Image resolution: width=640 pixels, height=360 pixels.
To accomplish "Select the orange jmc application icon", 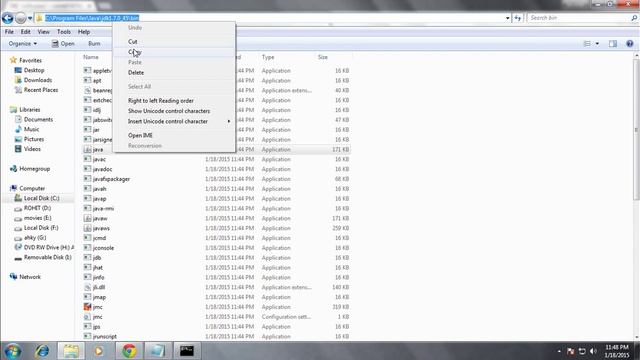I will point(87,307).
